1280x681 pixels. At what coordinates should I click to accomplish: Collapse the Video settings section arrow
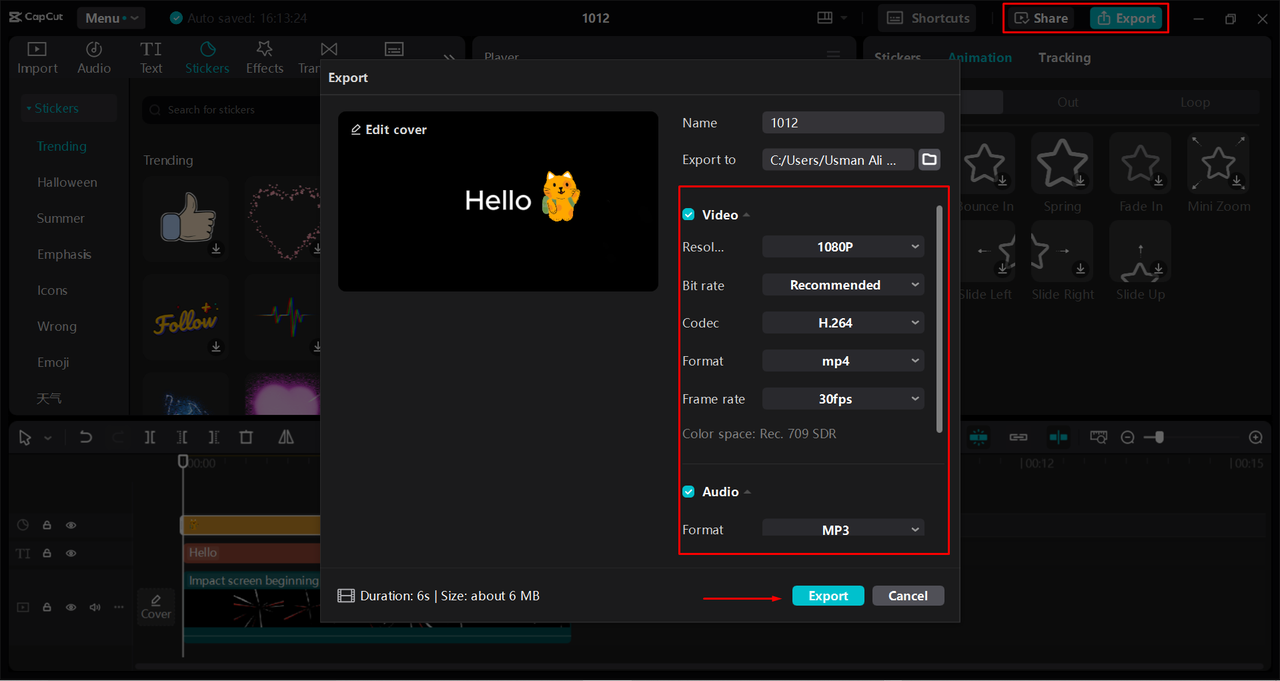pos(747,216)
